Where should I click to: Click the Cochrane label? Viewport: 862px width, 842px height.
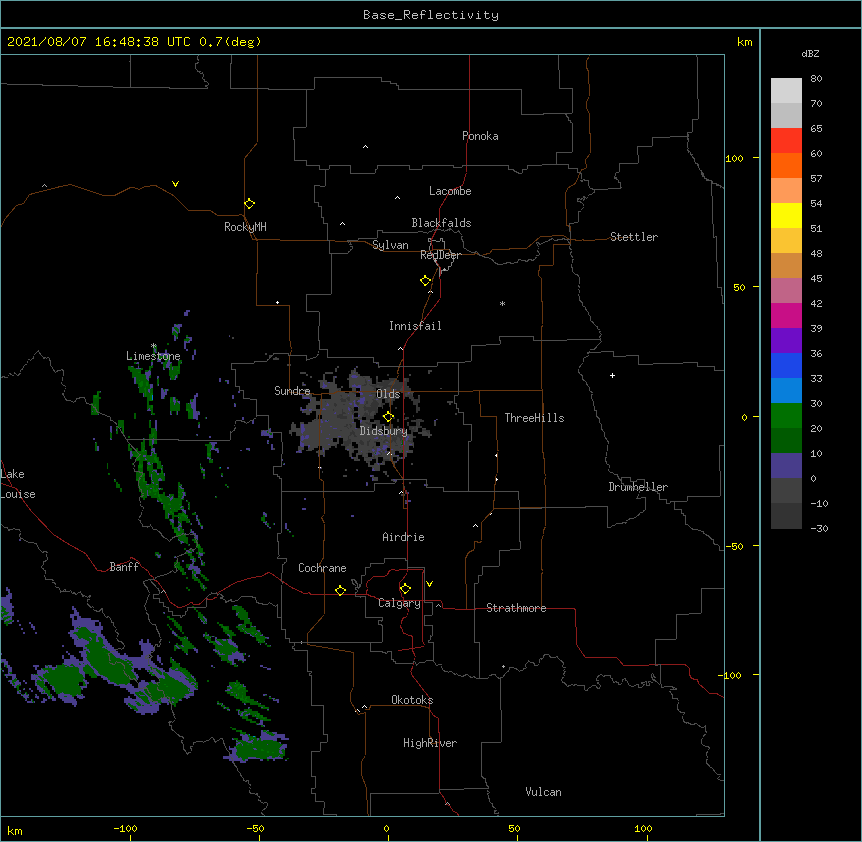pyautogui.click(x=322, y=568)
